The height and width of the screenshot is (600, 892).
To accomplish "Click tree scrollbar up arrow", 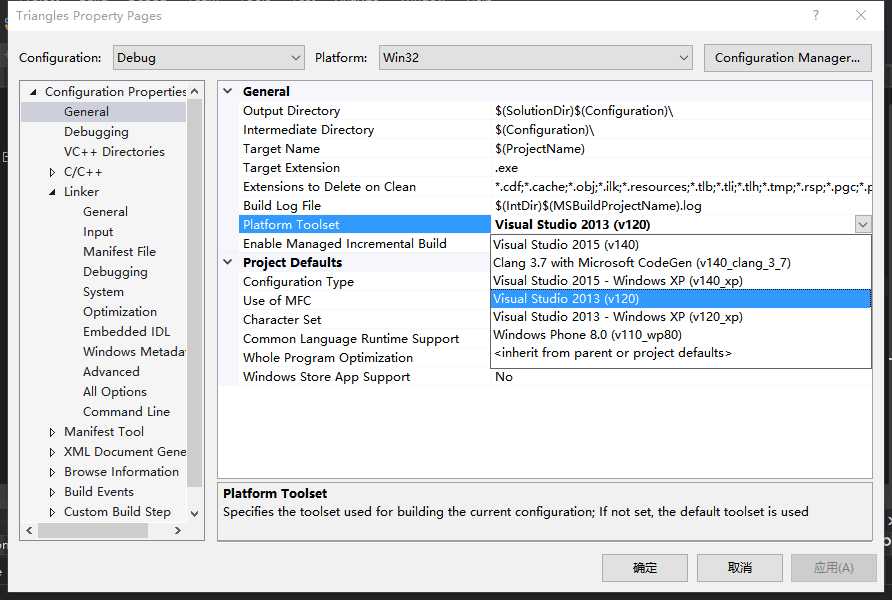I will click(x=195, y=91).
